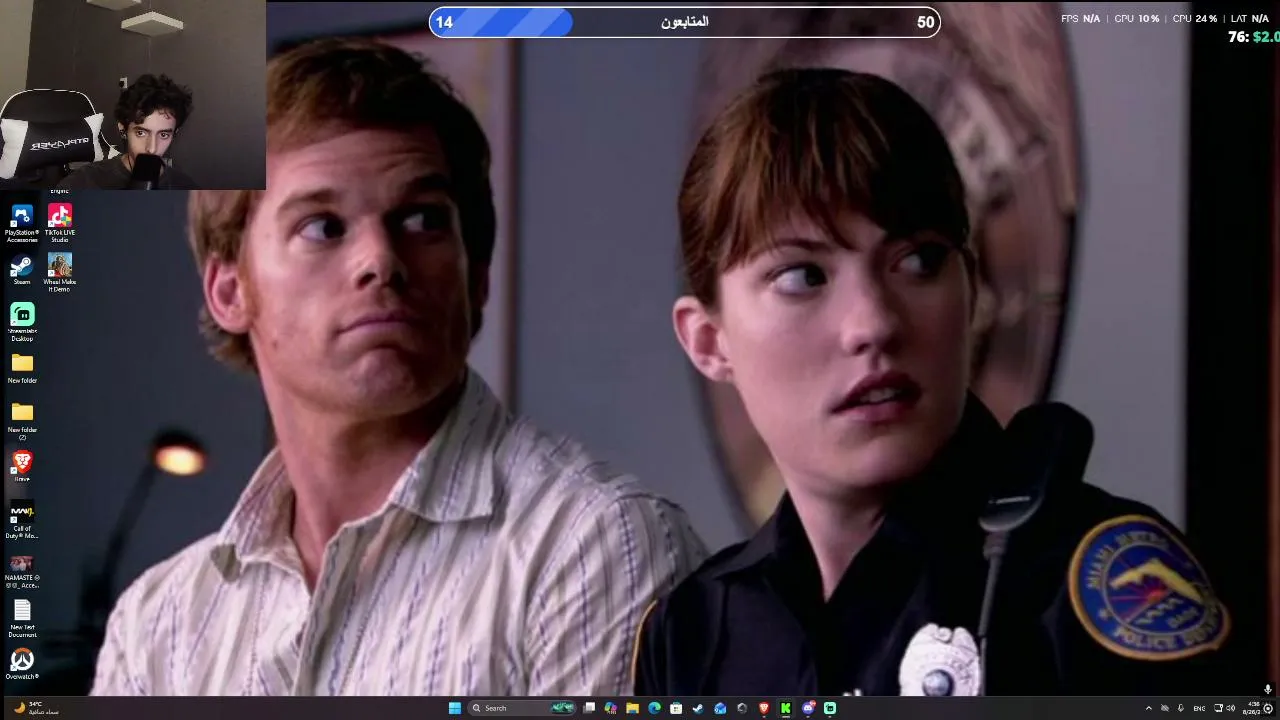Select the Streamlabs Desktop shortcut
The width and height of the screenshot is (1280, 720).
tap(22, 322)
